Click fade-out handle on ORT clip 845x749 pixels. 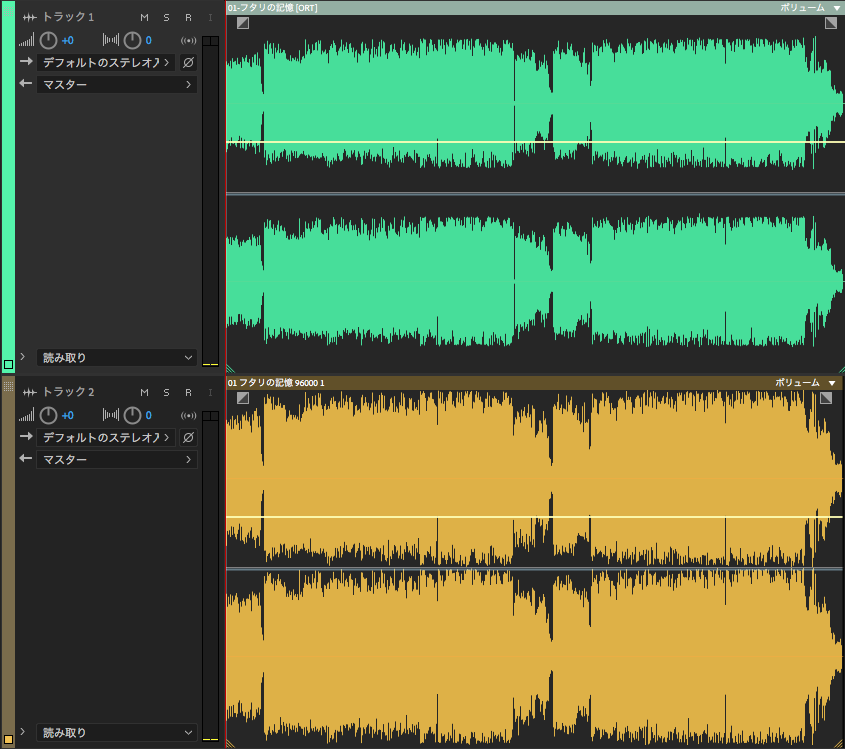831,23
